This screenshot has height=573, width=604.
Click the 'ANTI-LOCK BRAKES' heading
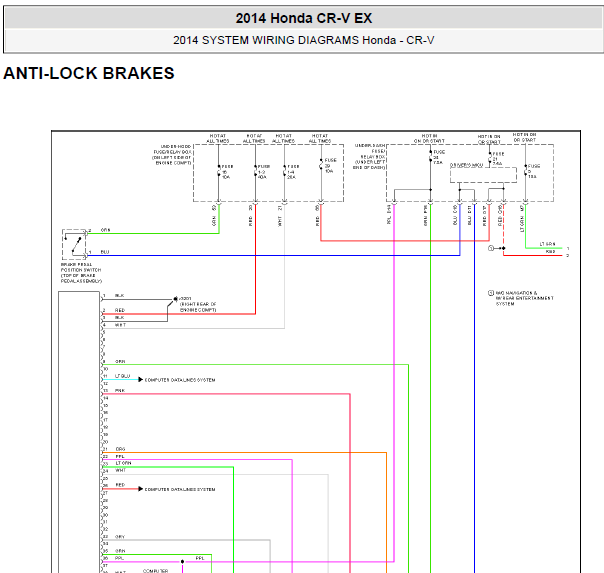tap(89, 73)
